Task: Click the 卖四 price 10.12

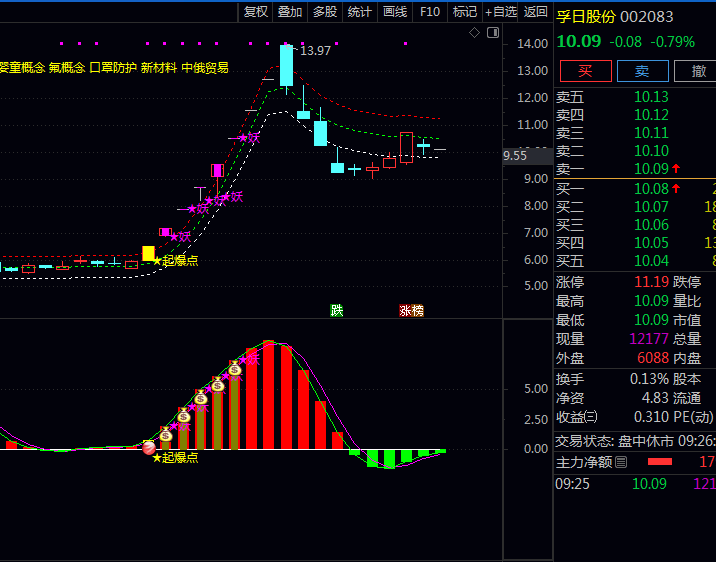Action: tap(651, 115)
